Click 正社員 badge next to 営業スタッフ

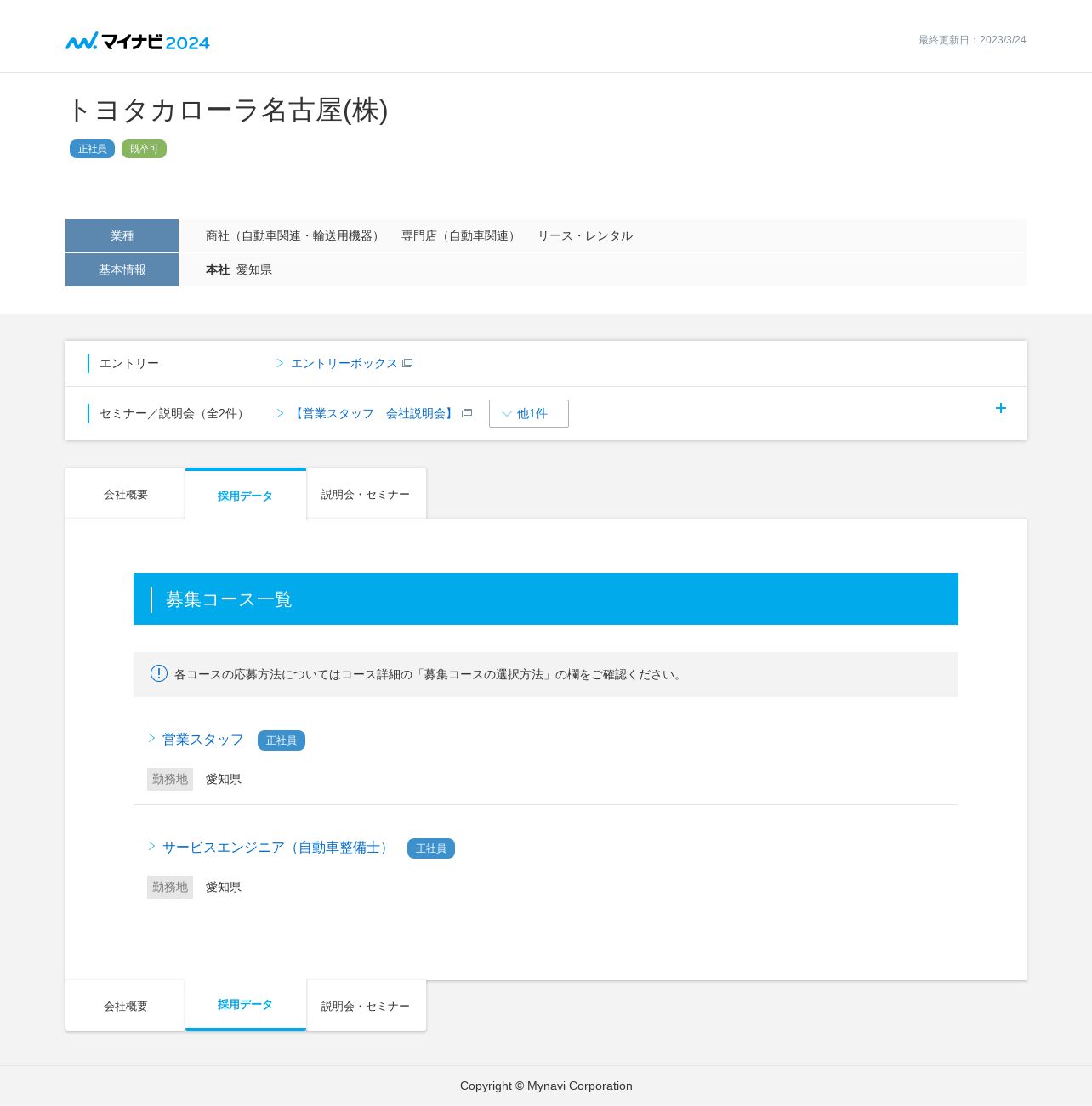point(282,740)
